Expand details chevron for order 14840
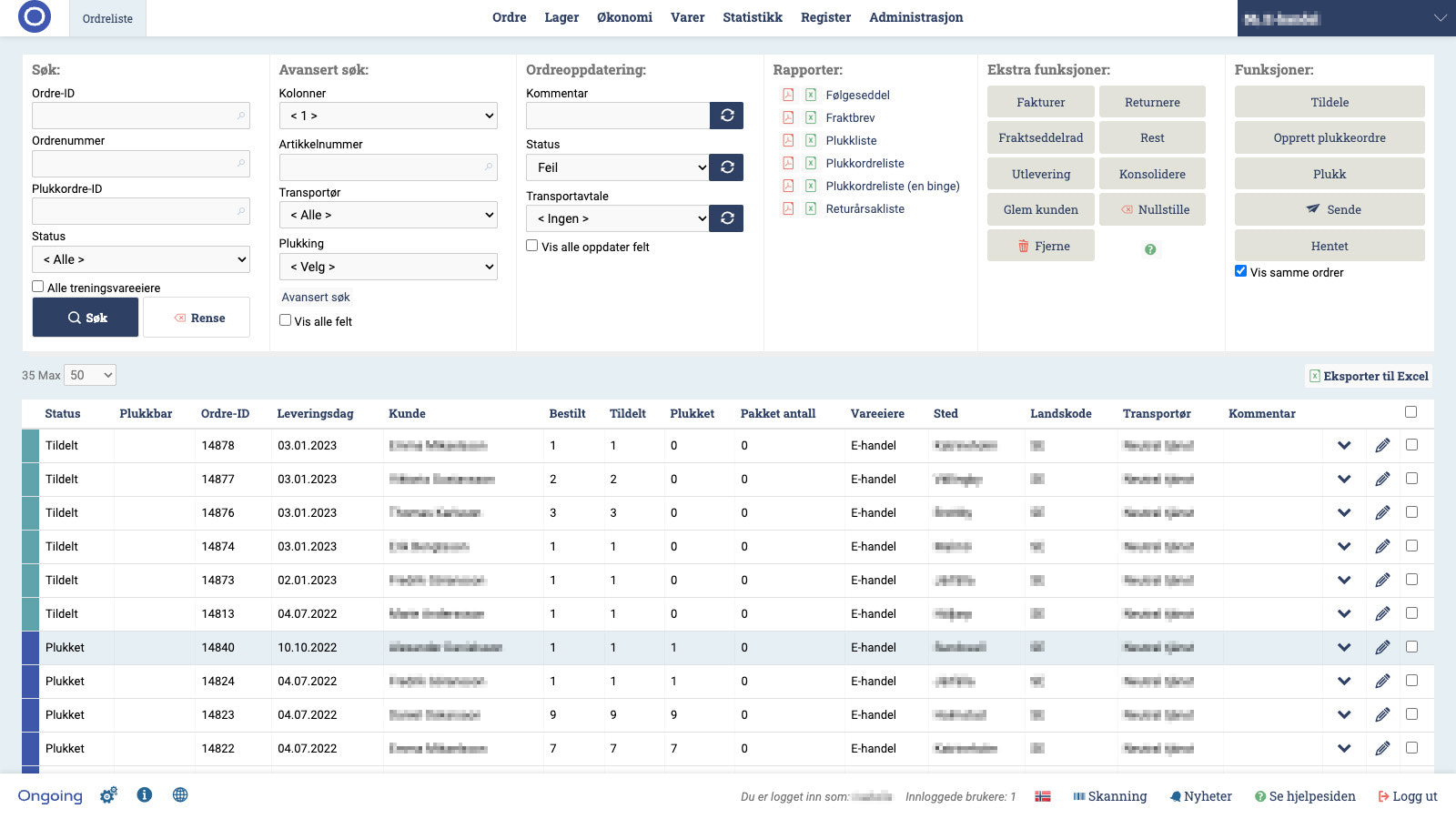The width and height of the screenshot is (1456, 819). tap(1344, 648)
